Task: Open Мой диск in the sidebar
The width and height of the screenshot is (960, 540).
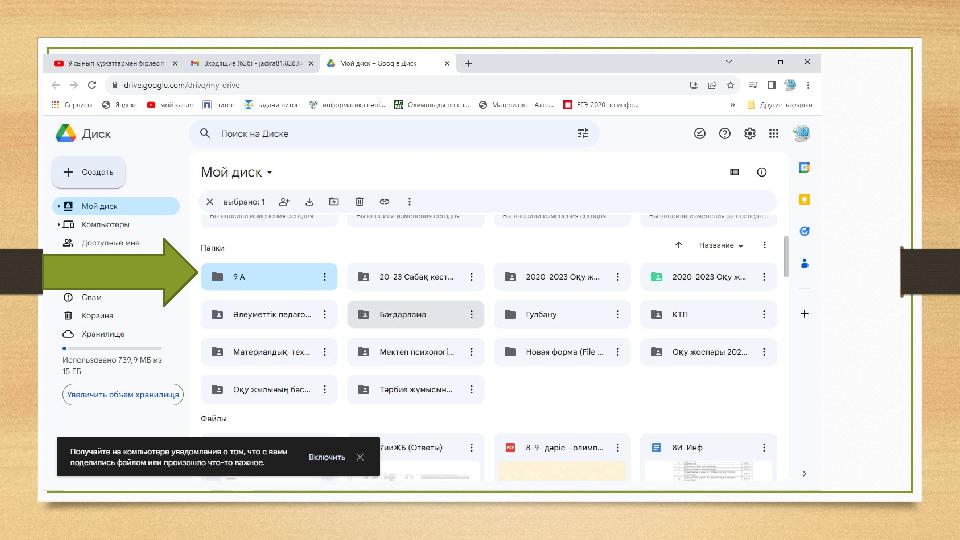Action: (x=116, y=206)
